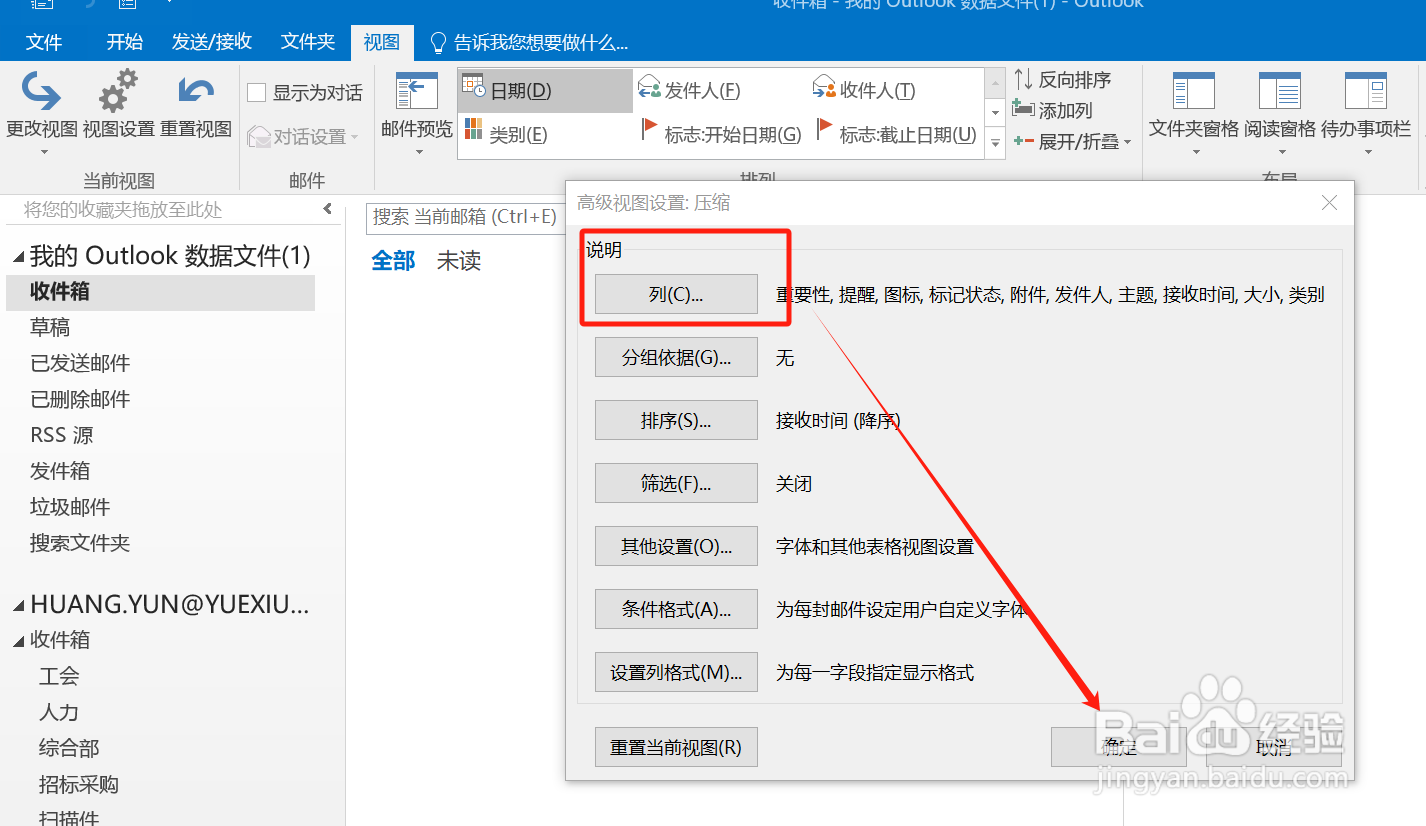This screenshot has width=1426, height=826.
Task: Click Reverse Sort (反向排序)
Action: coord(1062,79)
